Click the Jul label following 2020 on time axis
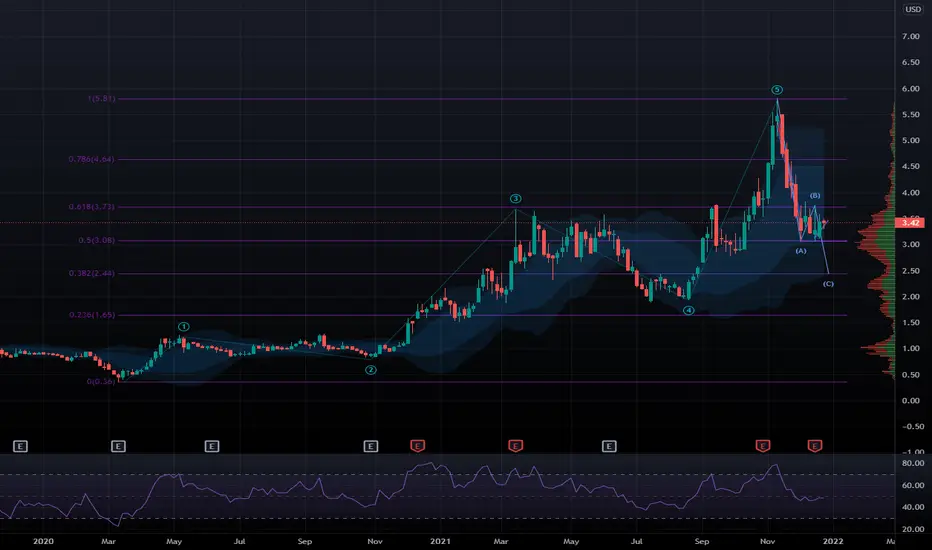The height and width of the screenshot is (550, 932). pos(239,541)
